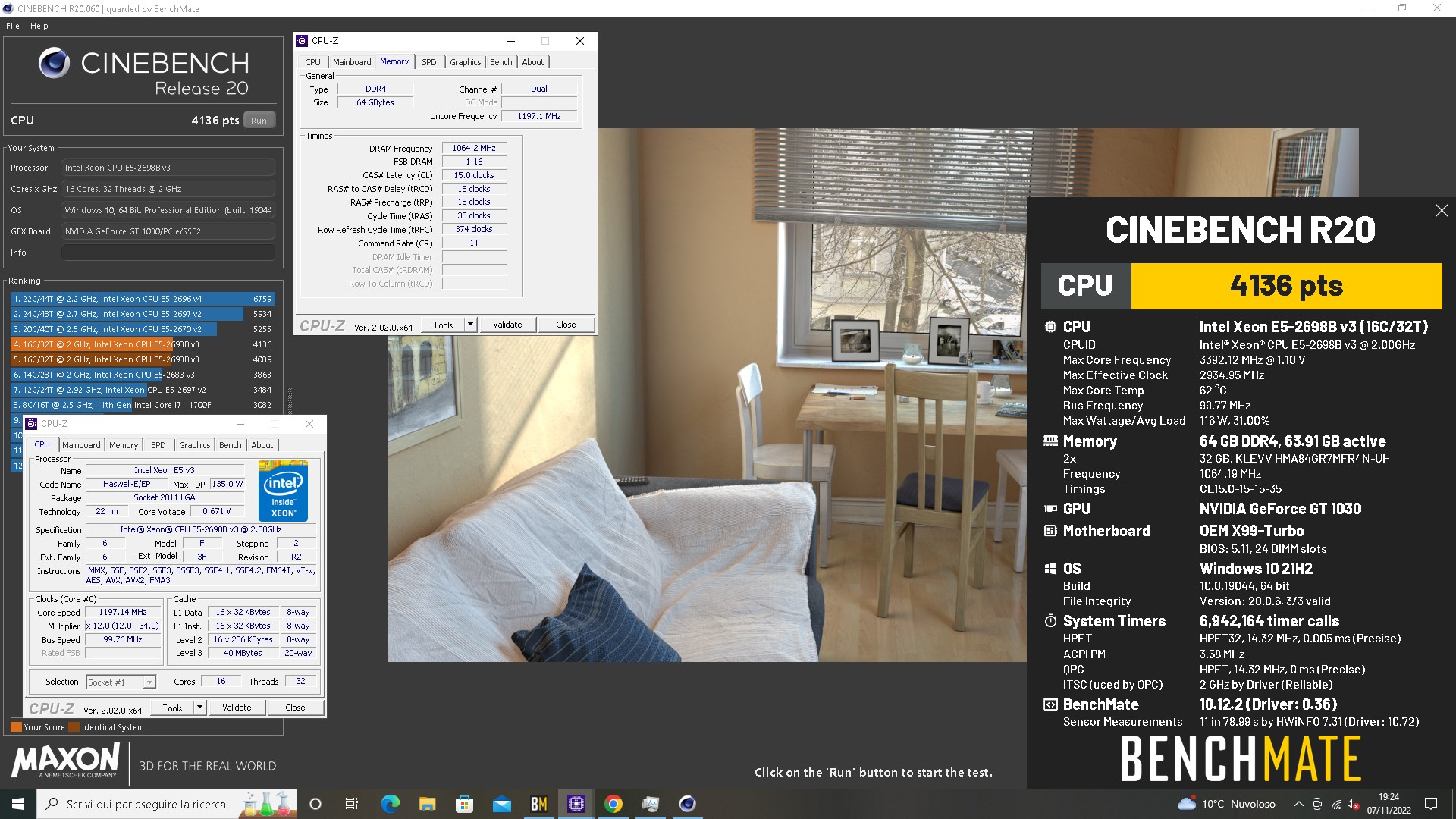Open the Mainboard tab in the upper CPU-Z window
1456x819 pixels.
tap(352, 62)
